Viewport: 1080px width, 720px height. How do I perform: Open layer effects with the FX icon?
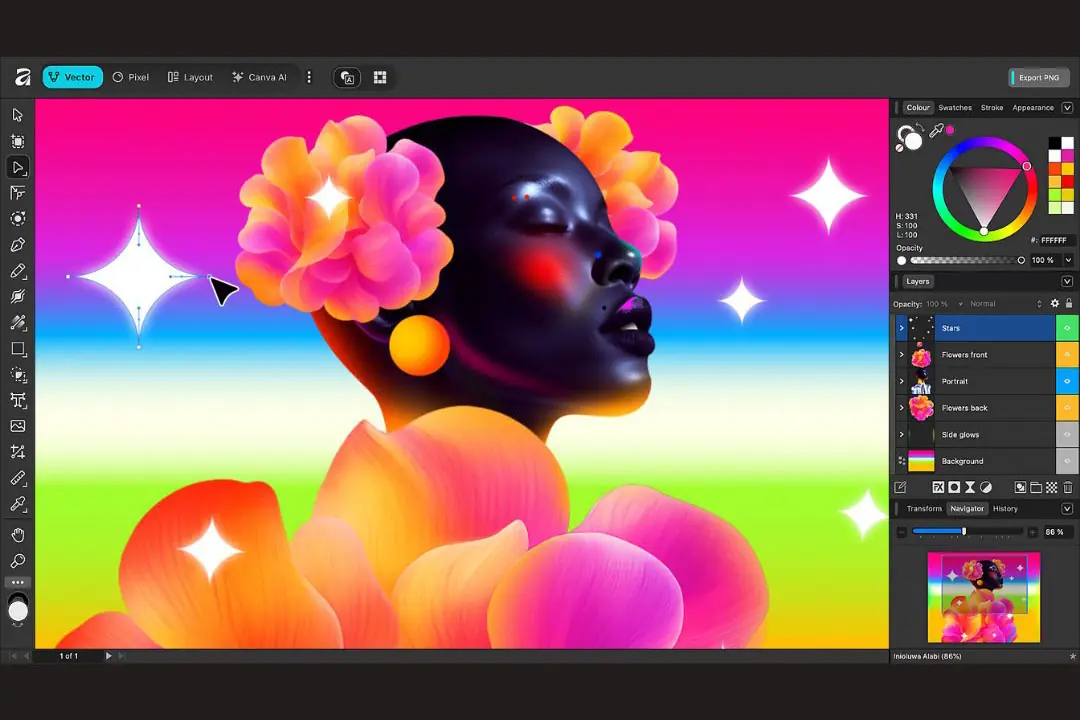(x=938, y=487)
